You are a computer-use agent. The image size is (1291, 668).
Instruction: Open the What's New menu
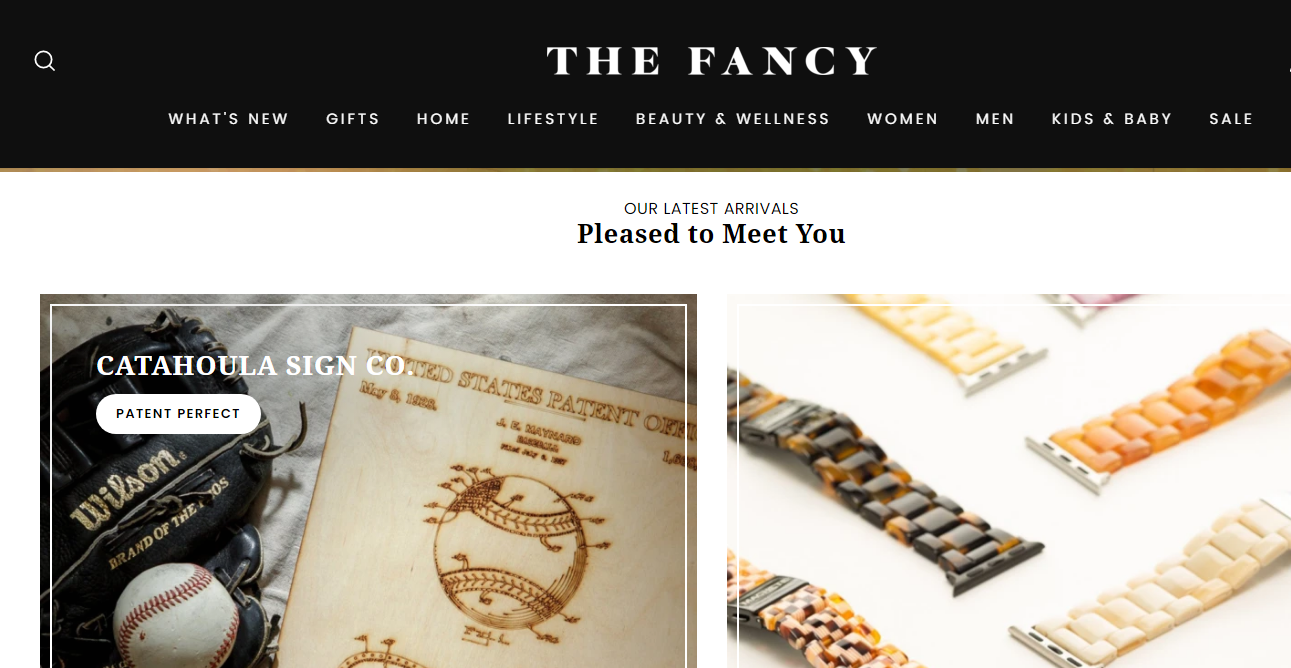228,119
